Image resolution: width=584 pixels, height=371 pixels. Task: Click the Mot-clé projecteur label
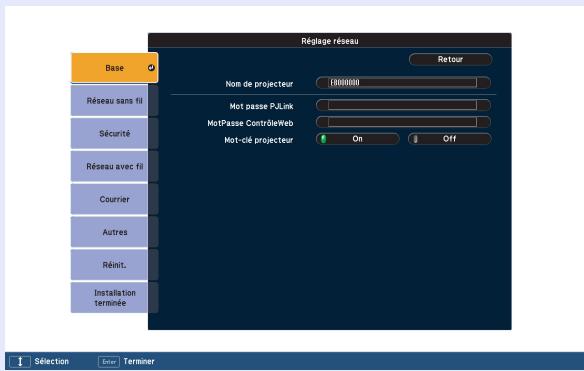[258, 140]
